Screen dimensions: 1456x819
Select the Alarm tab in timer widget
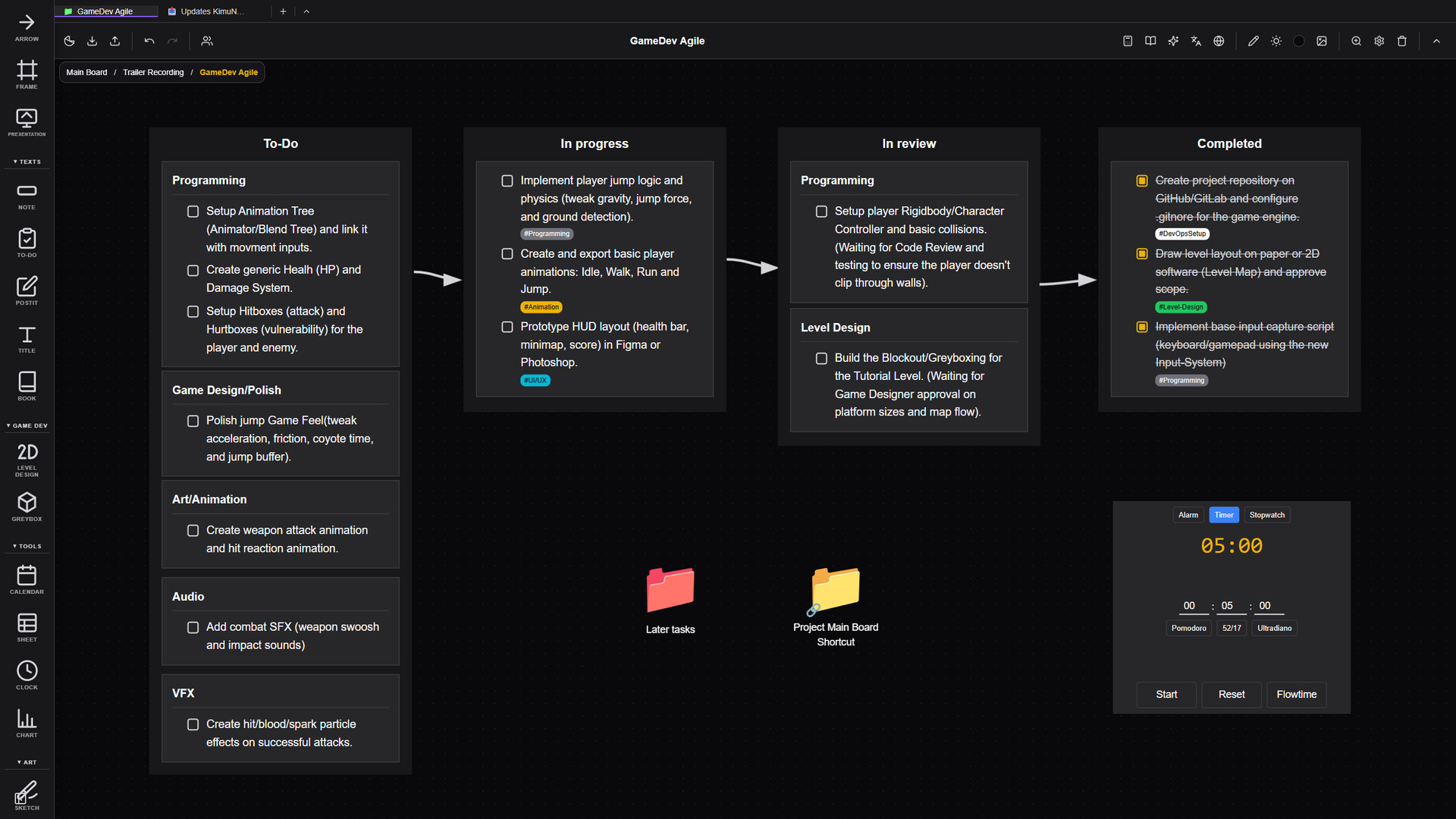coord(1188,515)
